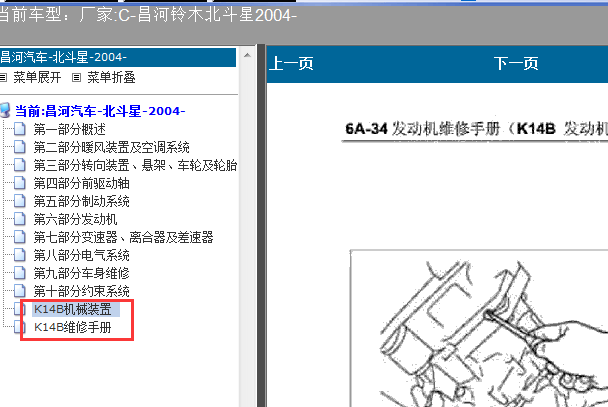Click root node 当前:昌河汽车-北斗星-2004-
Viewport: 608px width, 407px height.
(100, 111)
